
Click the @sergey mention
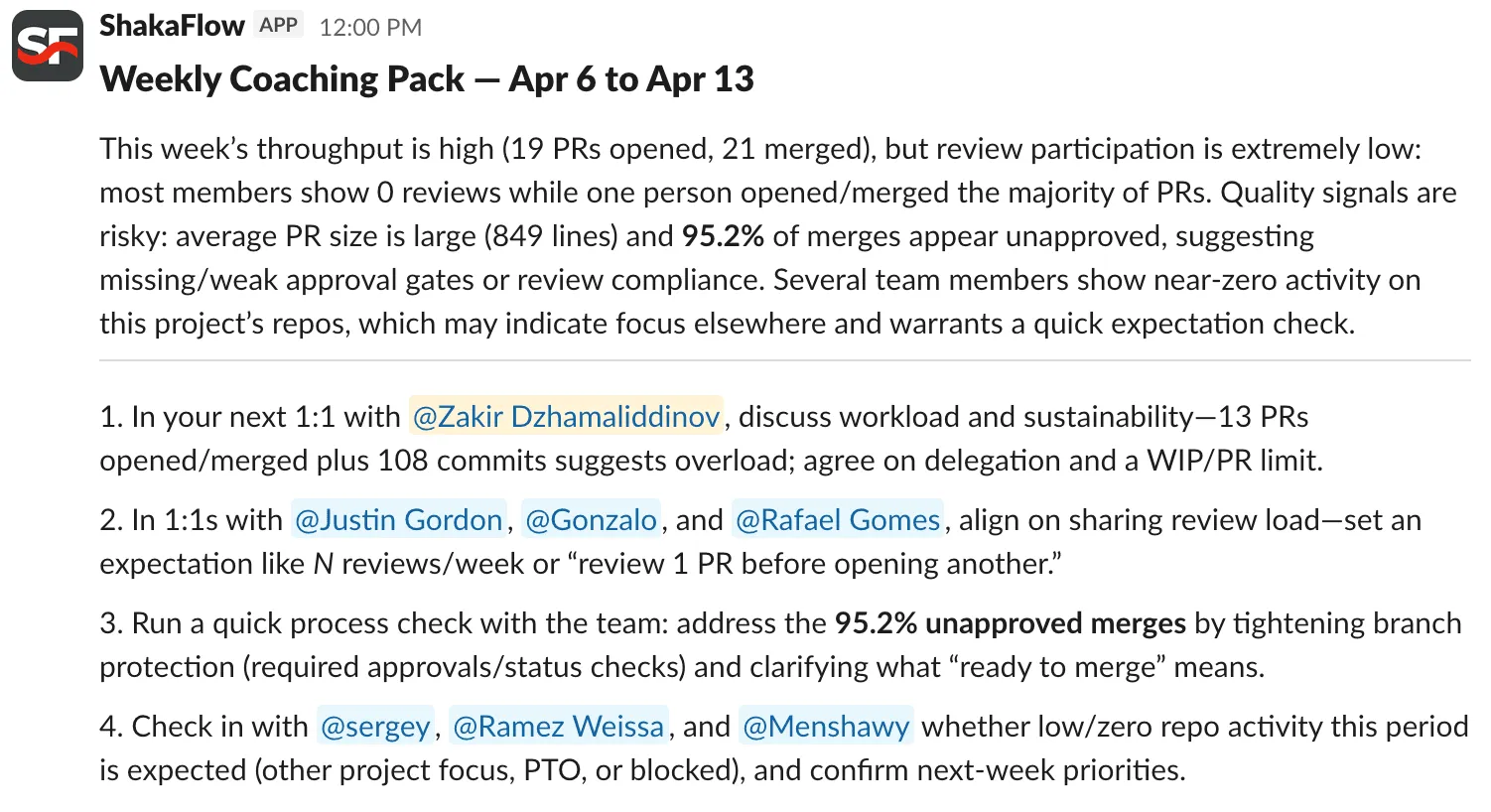375,726
